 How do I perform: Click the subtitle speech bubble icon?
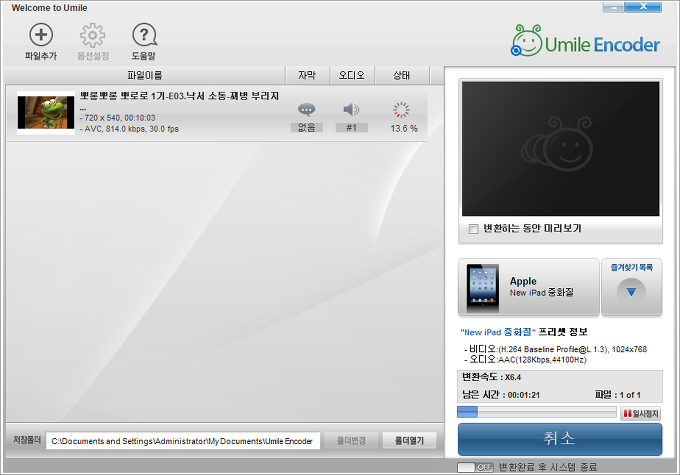tap(307, 110)
